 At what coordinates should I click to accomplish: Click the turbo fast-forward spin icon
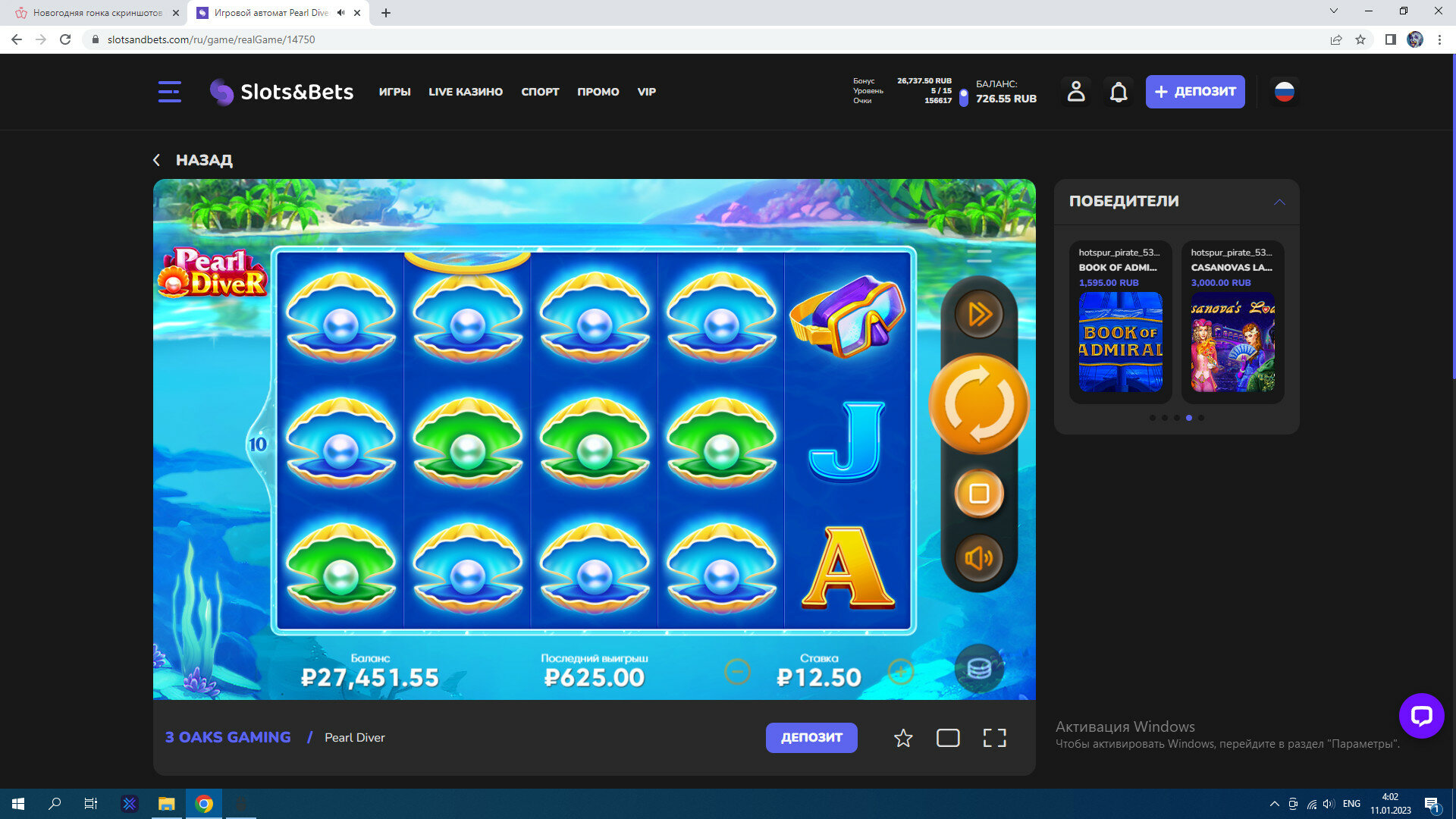[978, 313]
